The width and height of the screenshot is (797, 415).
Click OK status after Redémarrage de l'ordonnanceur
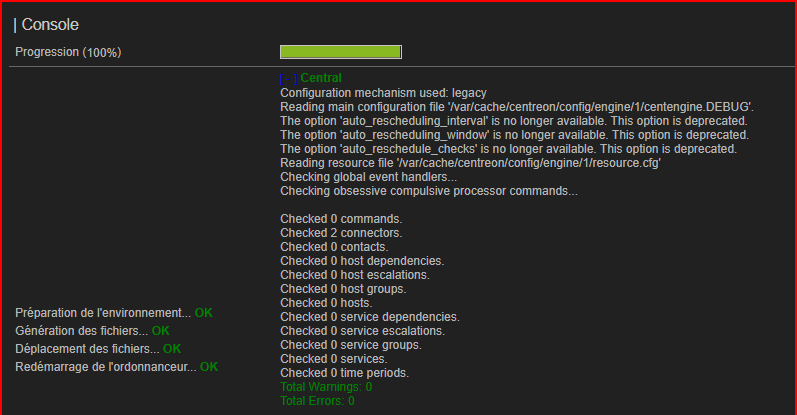[209, 367]
